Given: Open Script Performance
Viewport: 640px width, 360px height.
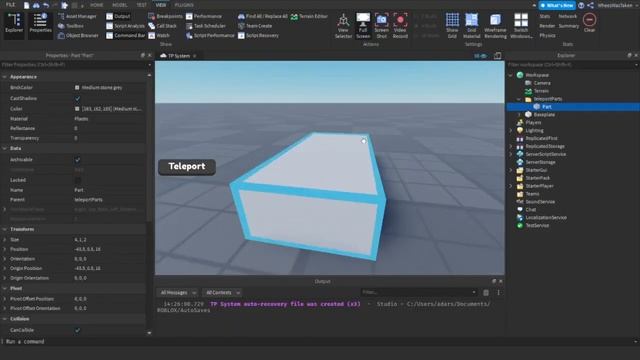Looking at the screenshot, I should point(210,36).
